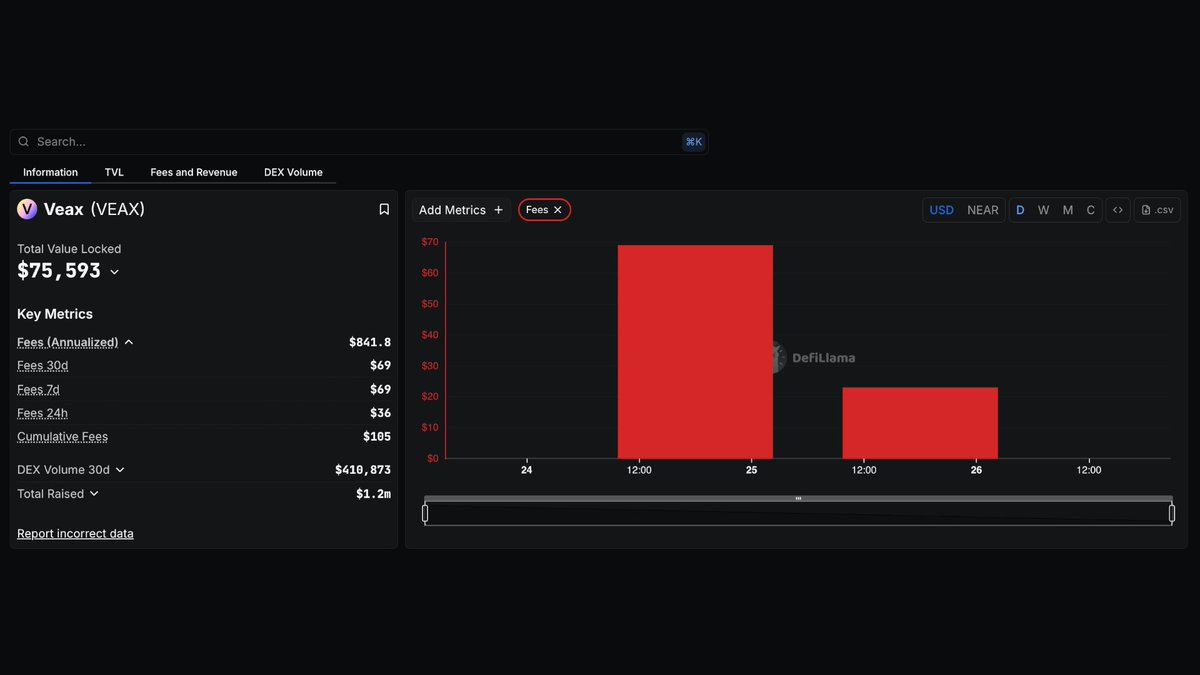This screenshot has height=675, width=1200.
Task: Click the $75,593 TVL value
Action: coord(59,271)
